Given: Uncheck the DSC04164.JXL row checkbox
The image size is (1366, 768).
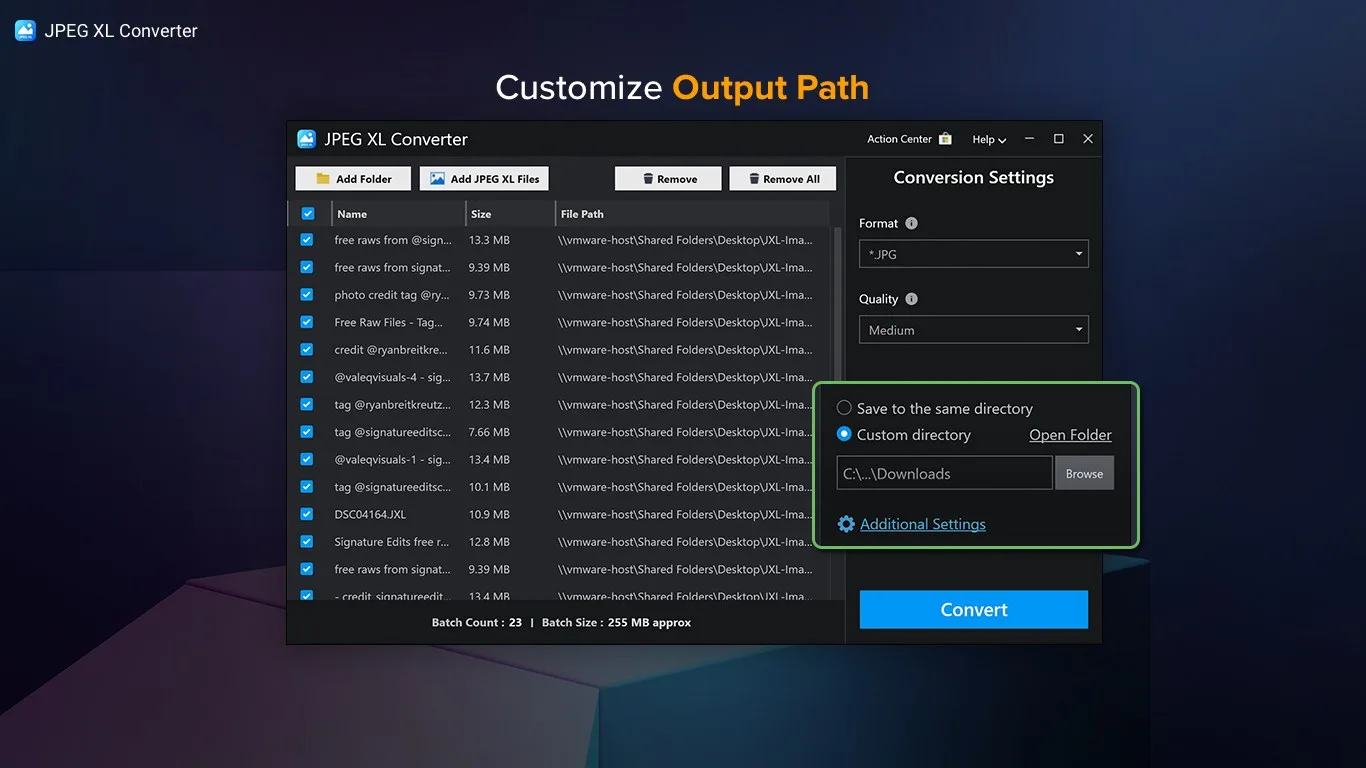Looking at the screenshot, I should coord(307,514).
